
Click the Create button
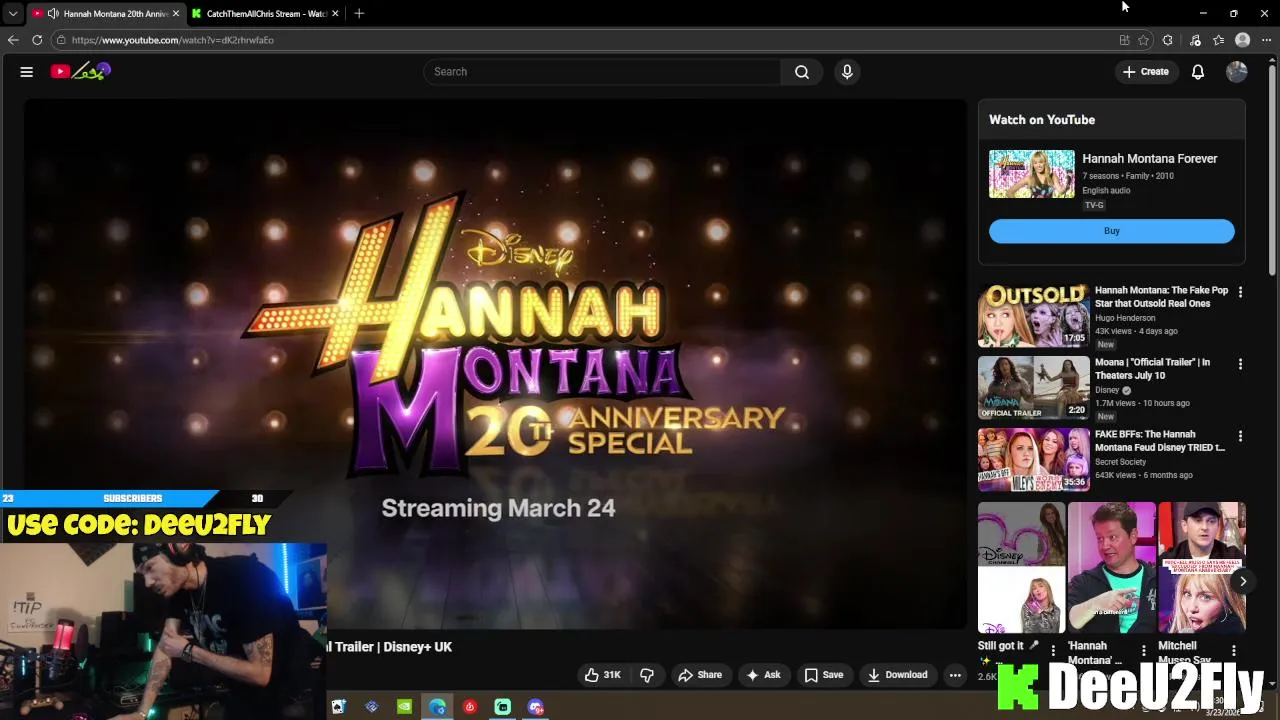click(1146, 72)
